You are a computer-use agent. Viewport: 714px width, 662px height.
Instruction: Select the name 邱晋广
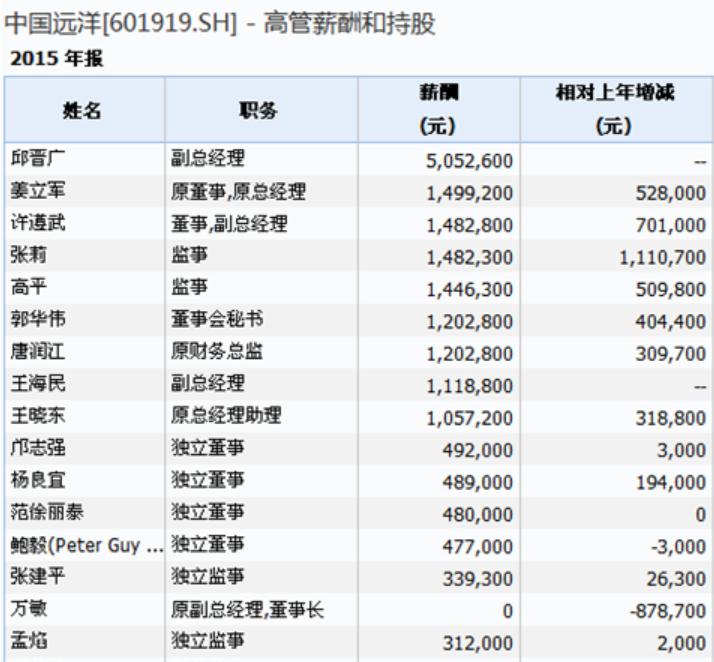(38, 158)
